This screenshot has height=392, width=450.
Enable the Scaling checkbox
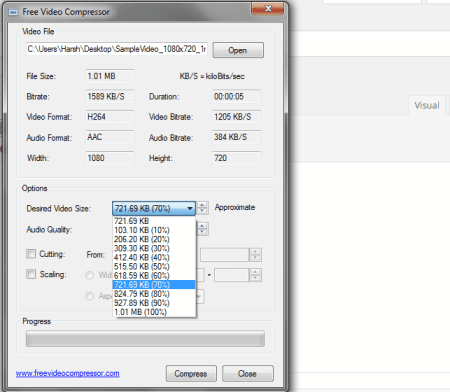click(x=31, y=274)
